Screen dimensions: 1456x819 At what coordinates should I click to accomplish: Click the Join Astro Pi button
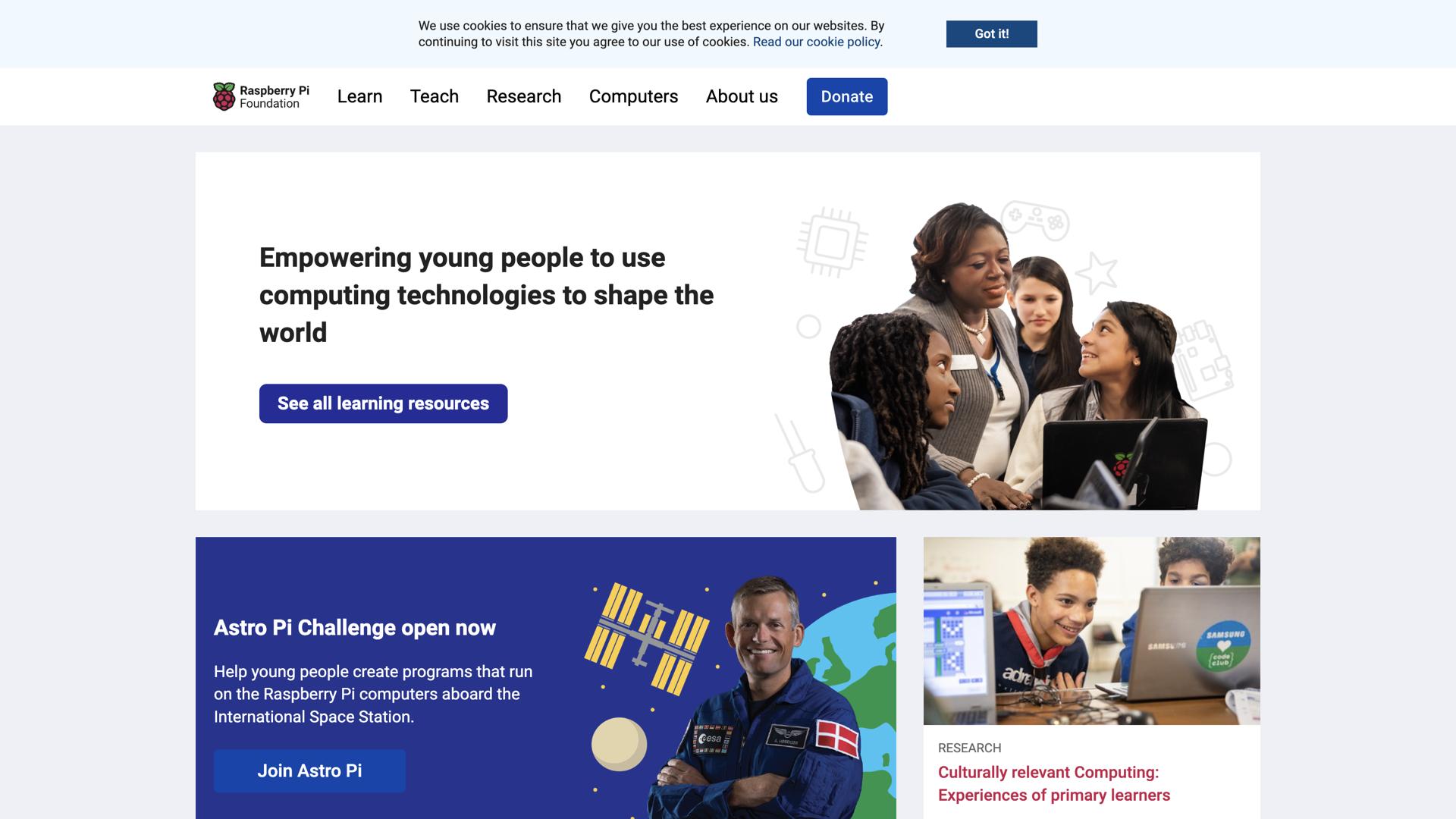(x=309, y=771)
